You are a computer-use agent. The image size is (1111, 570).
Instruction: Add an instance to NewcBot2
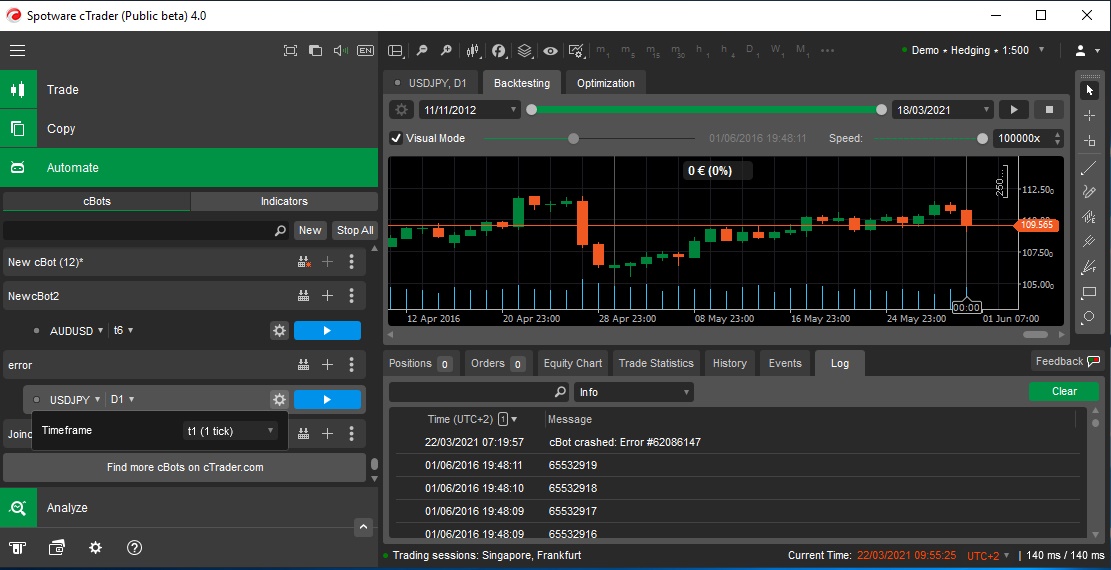pos(327,296)
